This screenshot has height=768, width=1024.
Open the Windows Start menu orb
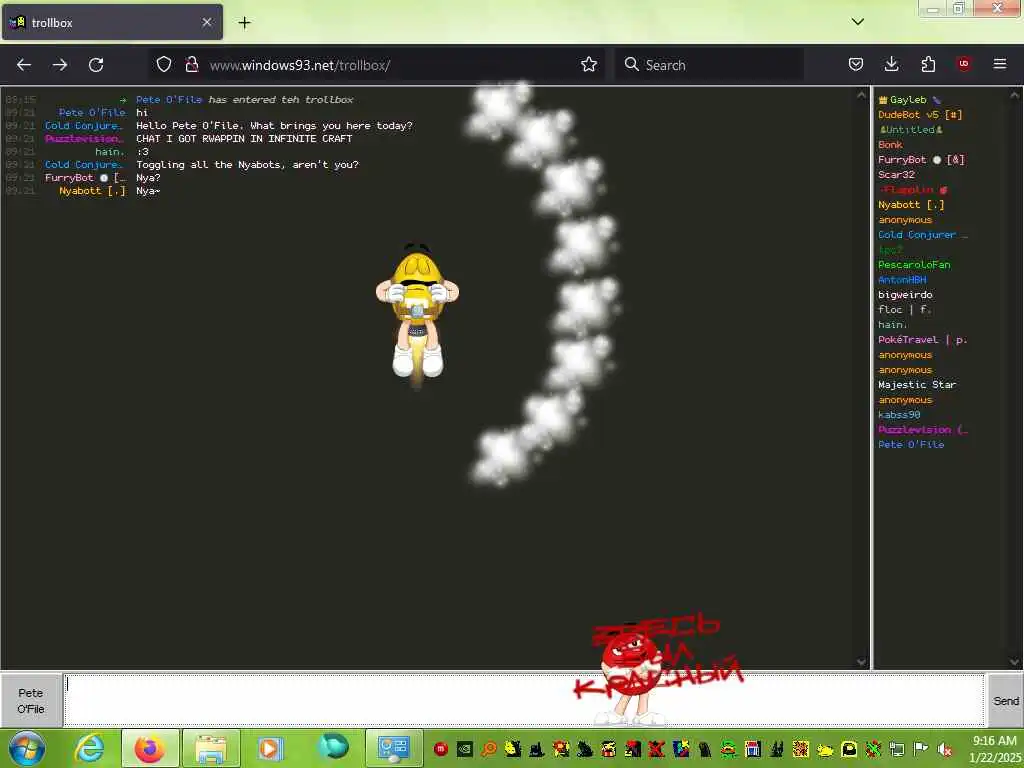tap(26, 748)
